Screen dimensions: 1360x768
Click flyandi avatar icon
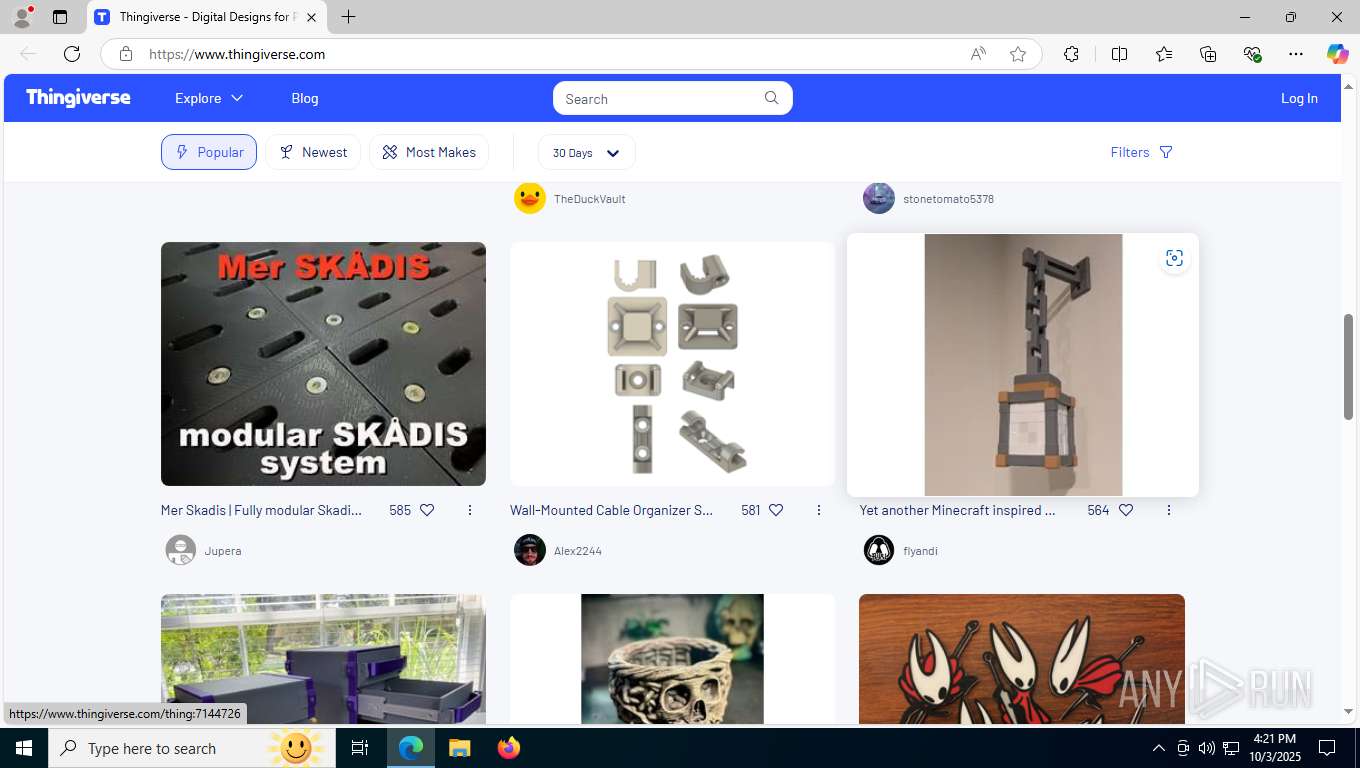[879, 550]
